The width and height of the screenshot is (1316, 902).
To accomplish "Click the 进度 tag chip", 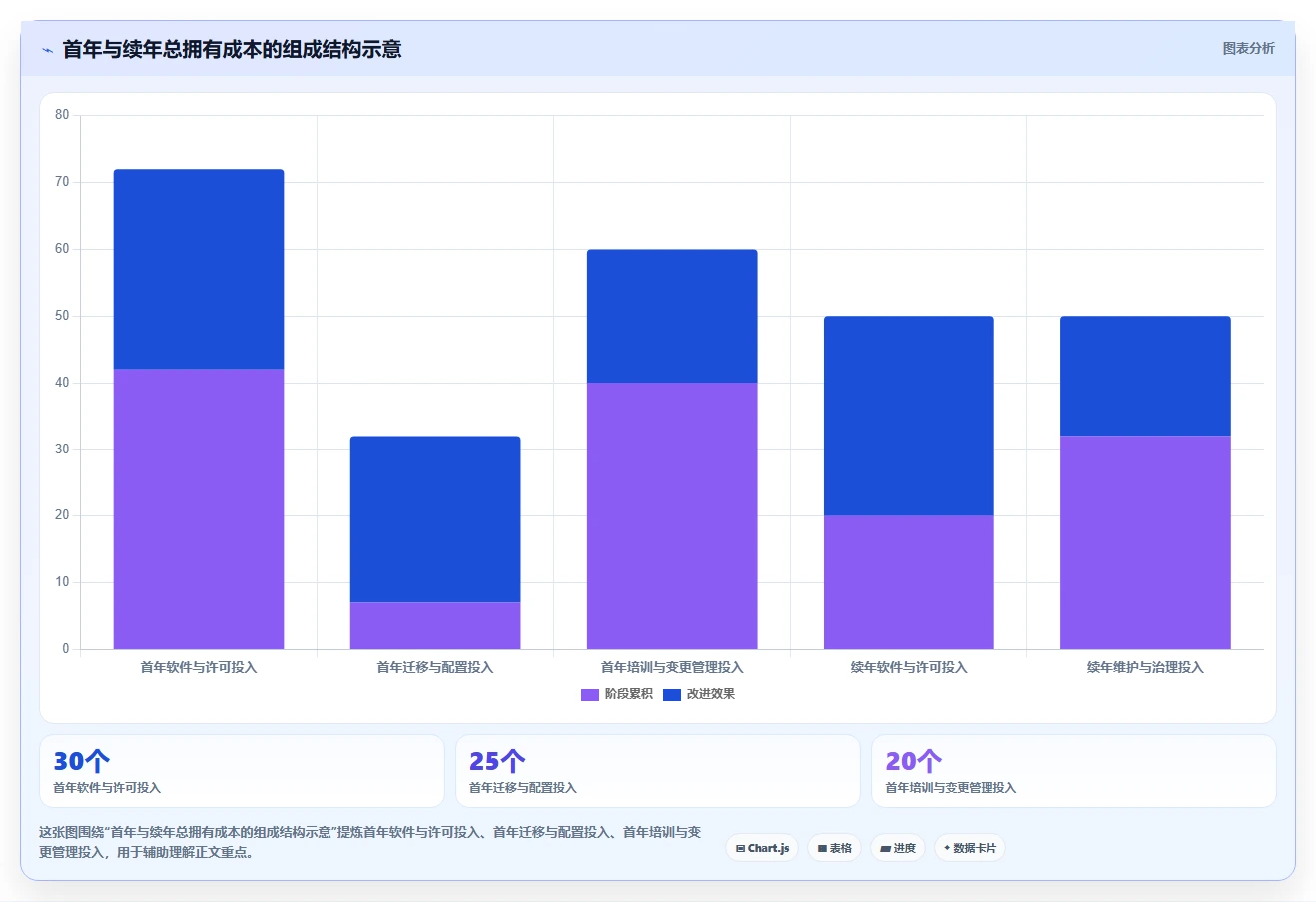I will point(898,848).
